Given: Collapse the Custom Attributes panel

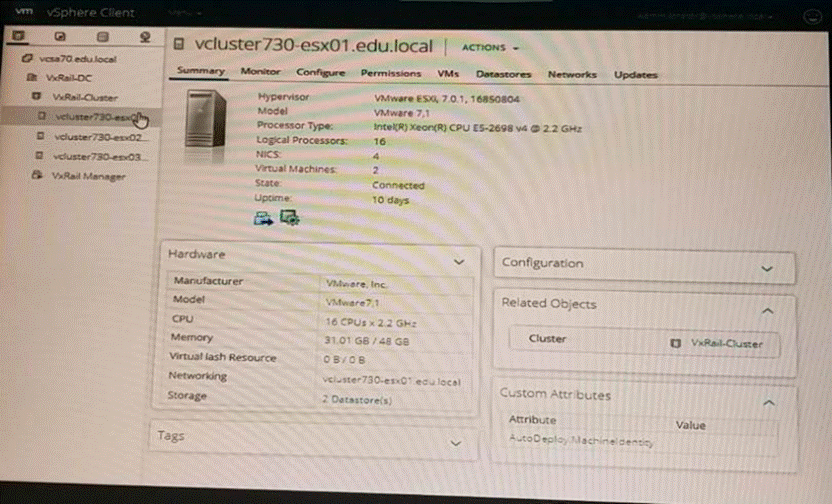Looking at the screenshot, I should coord(768,402).
